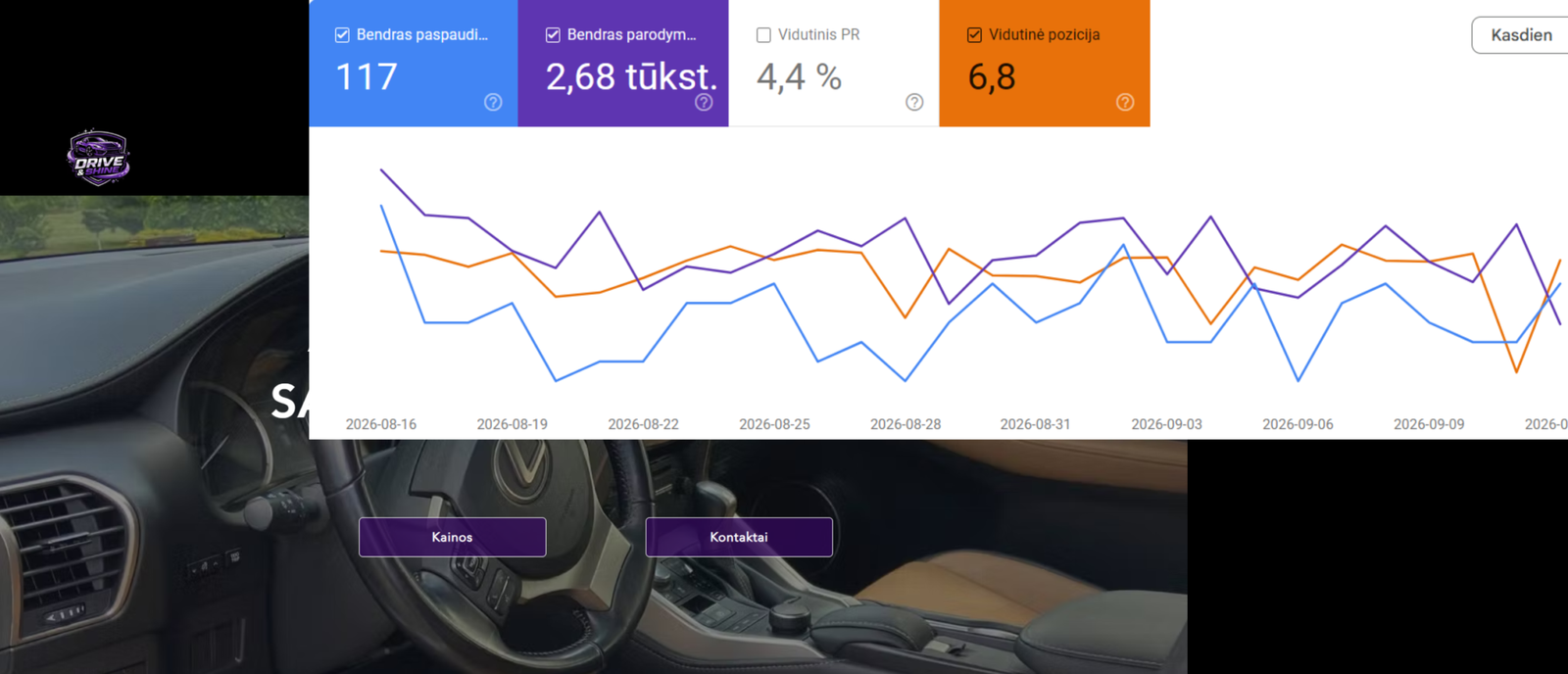The image size is (1568, 674).
Task: Click the Kainos button
Action: [x=452, y=537]
